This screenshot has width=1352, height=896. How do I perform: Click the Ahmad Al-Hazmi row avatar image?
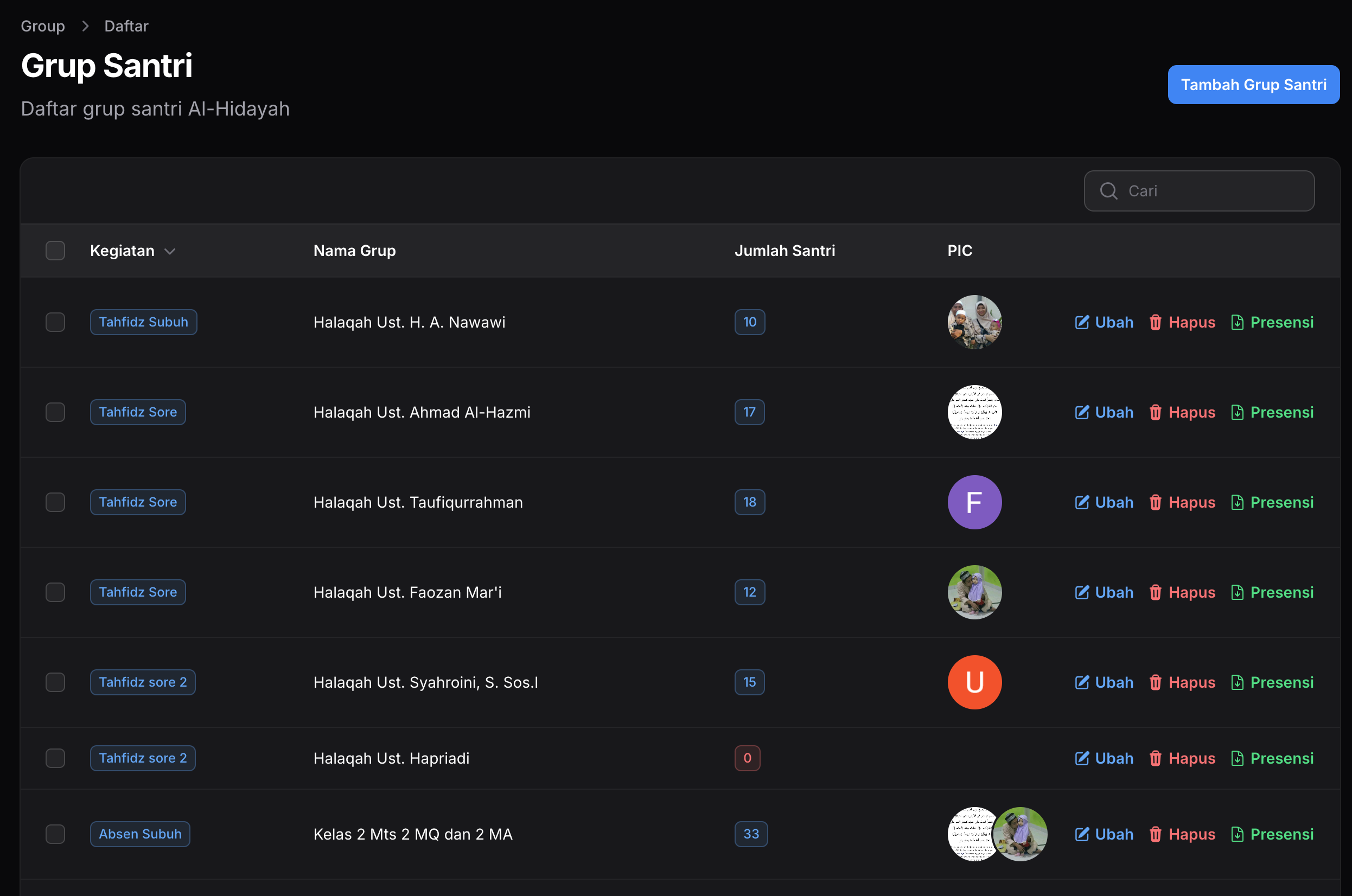(974, 412)
